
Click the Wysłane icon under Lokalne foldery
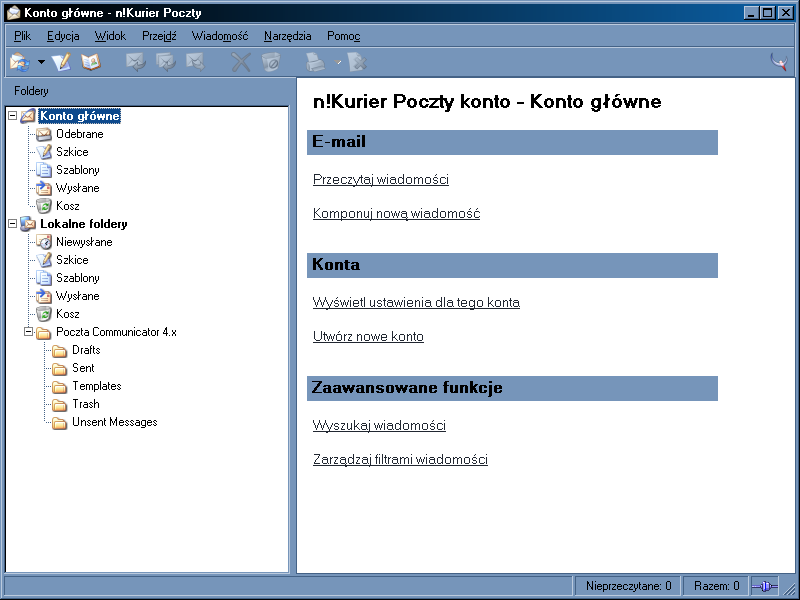tap(44, 296)
